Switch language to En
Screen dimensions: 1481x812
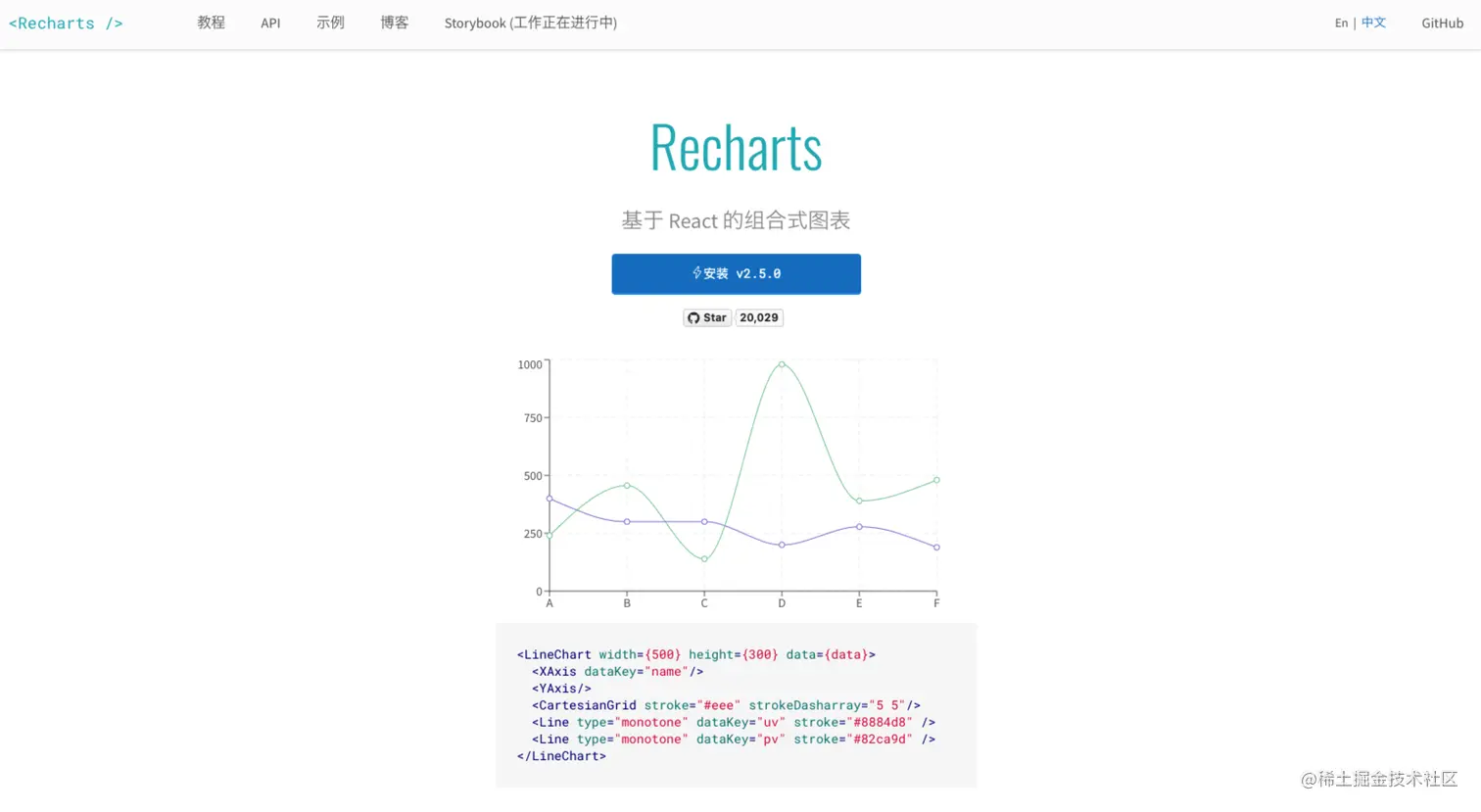1341,23
